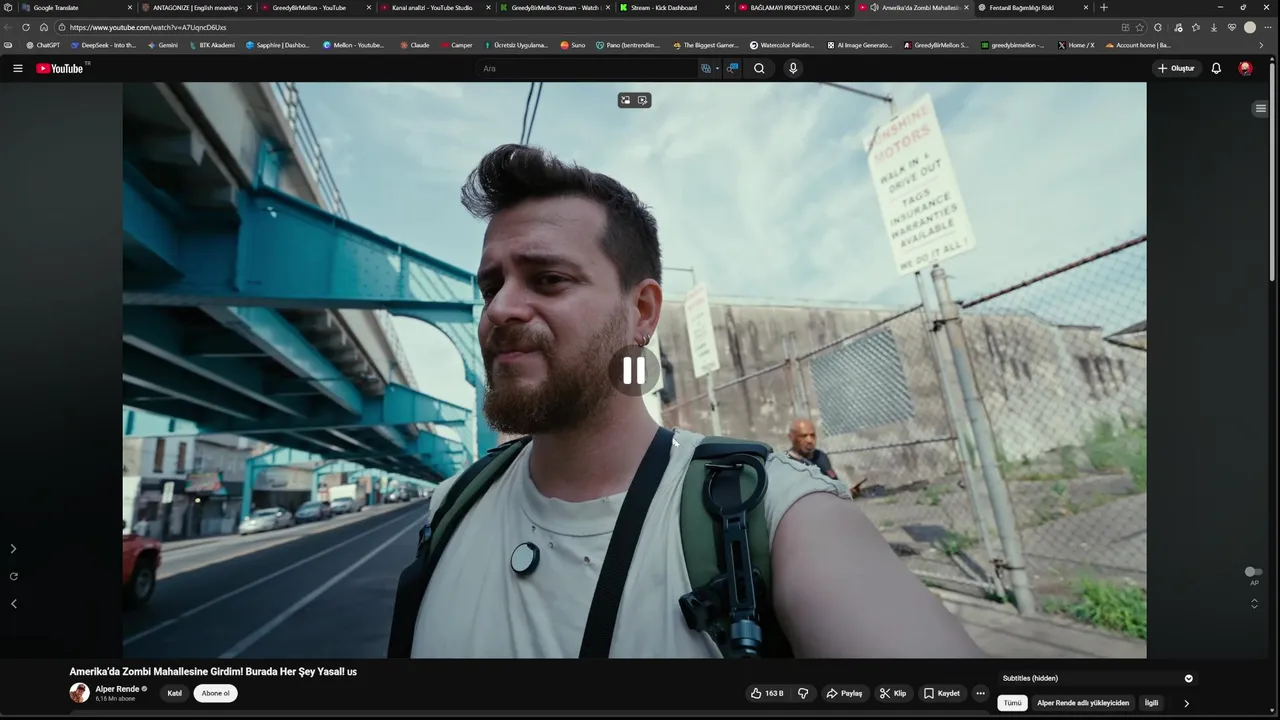1280x720 pixels.
Task: Open the YouTube hamburger guide menu
Action: (x=17, y=68)
